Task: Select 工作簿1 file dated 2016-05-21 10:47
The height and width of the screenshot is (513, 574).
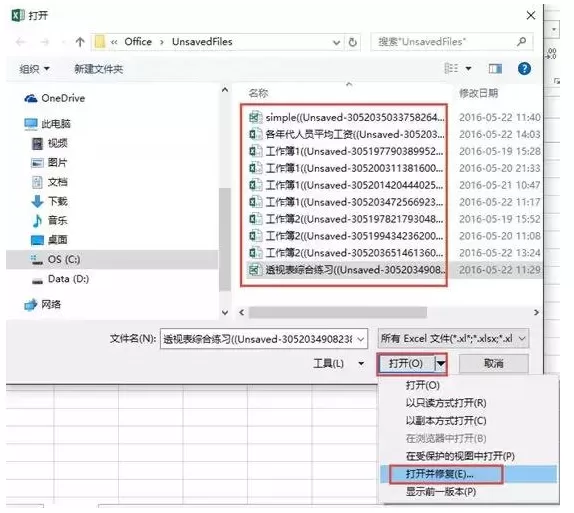Action: [346, 185]
